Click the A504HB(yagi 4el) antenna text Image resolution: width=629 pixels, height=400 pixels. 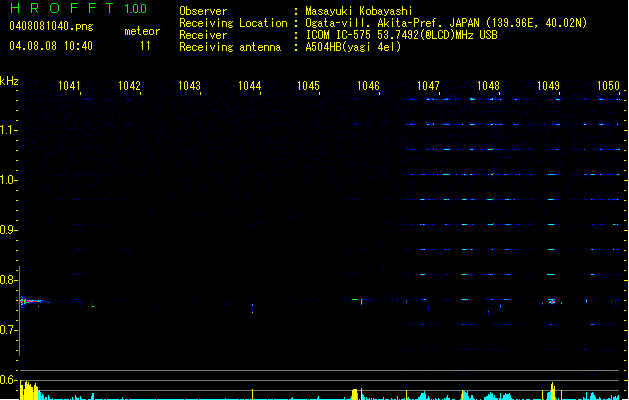point(353,47)
